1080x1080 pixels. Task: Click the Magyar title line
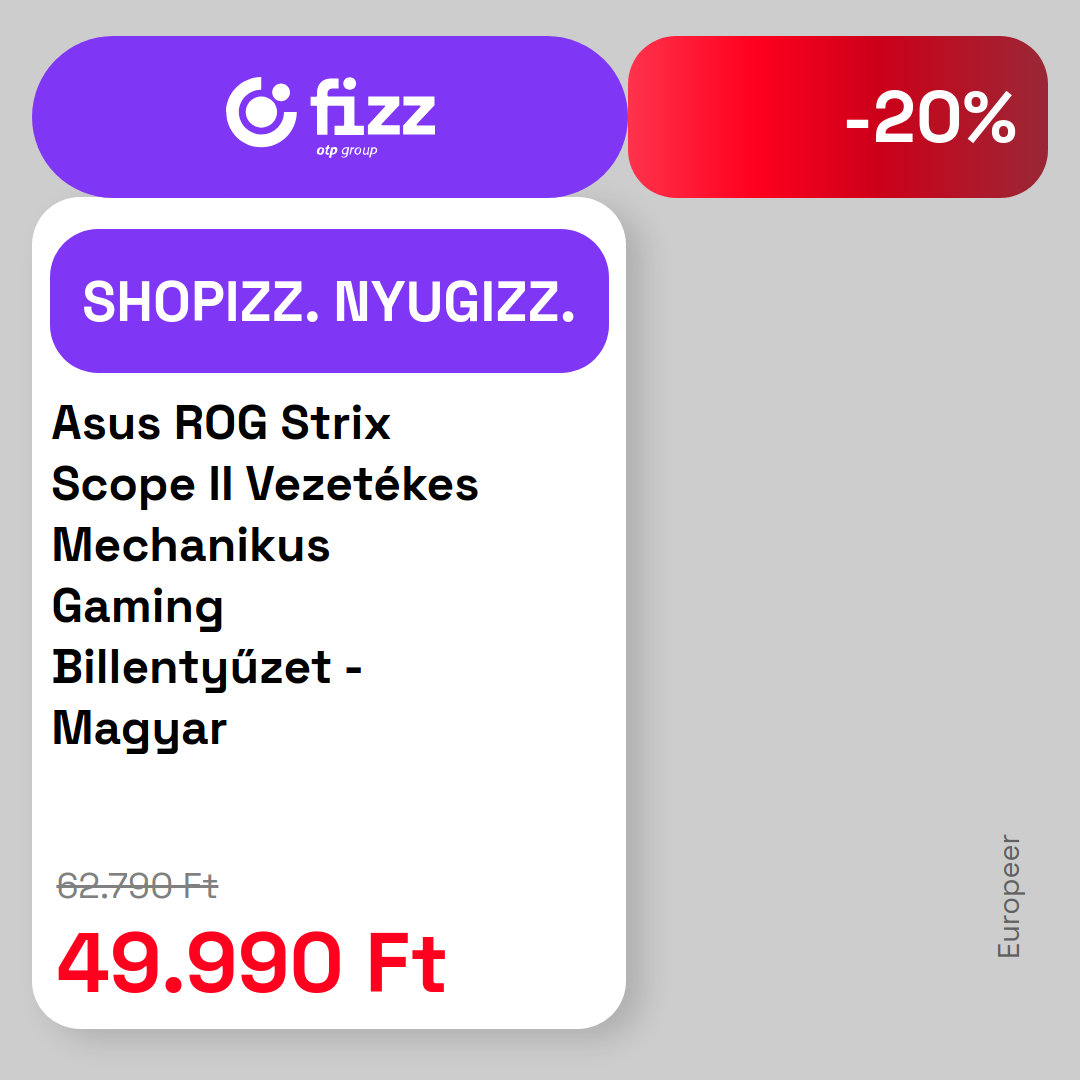[x=140, y=729]
